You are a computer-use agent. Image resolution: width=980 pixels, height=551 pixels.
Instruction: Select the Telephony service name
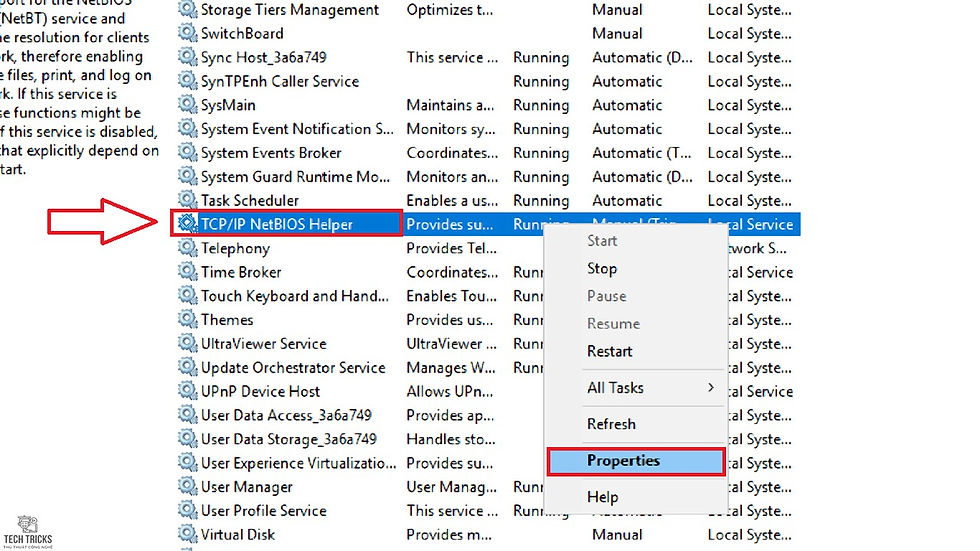click(x=235, y=248)
